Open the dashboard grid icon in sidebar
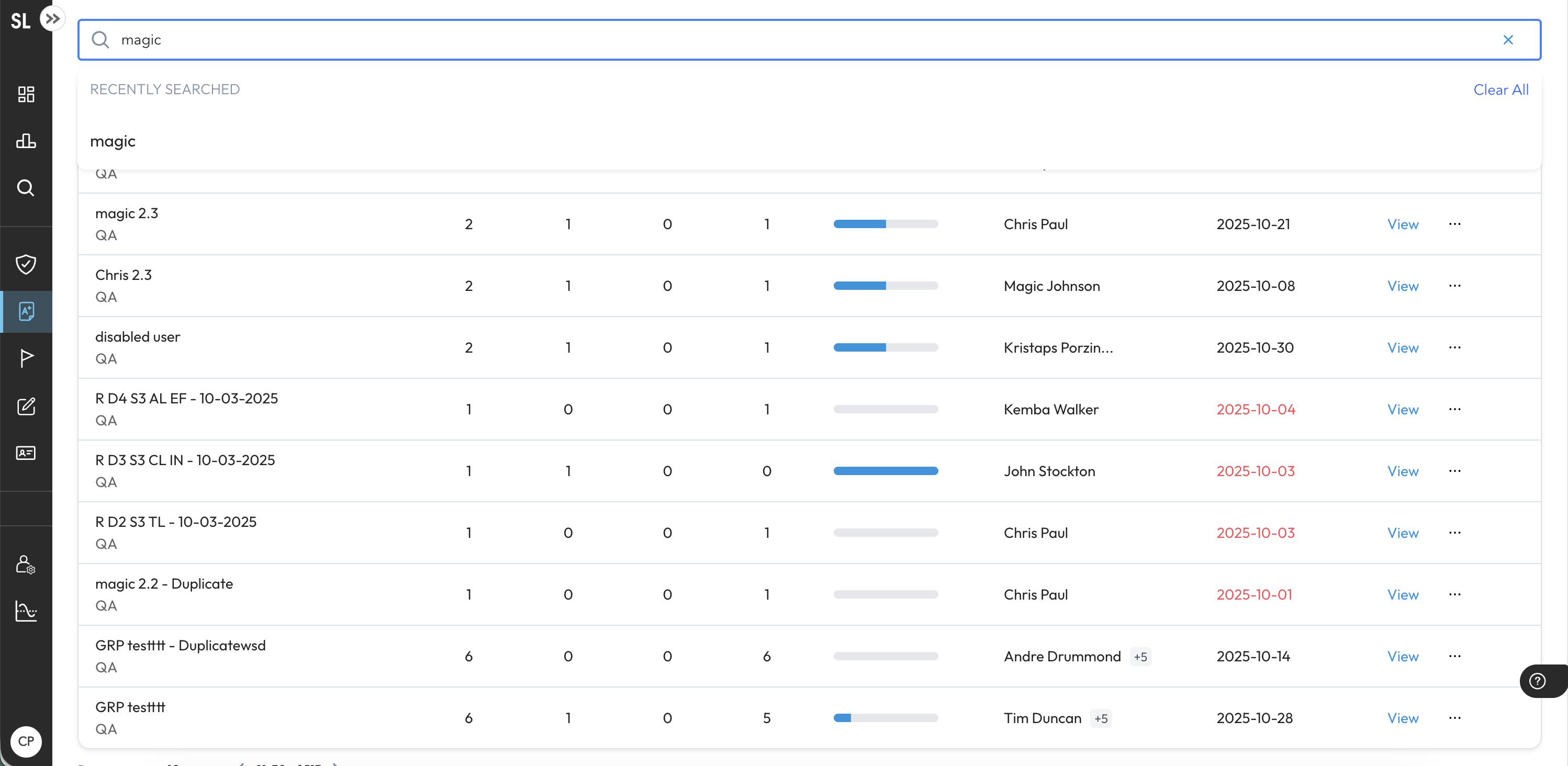 click(x=26, y=94)
